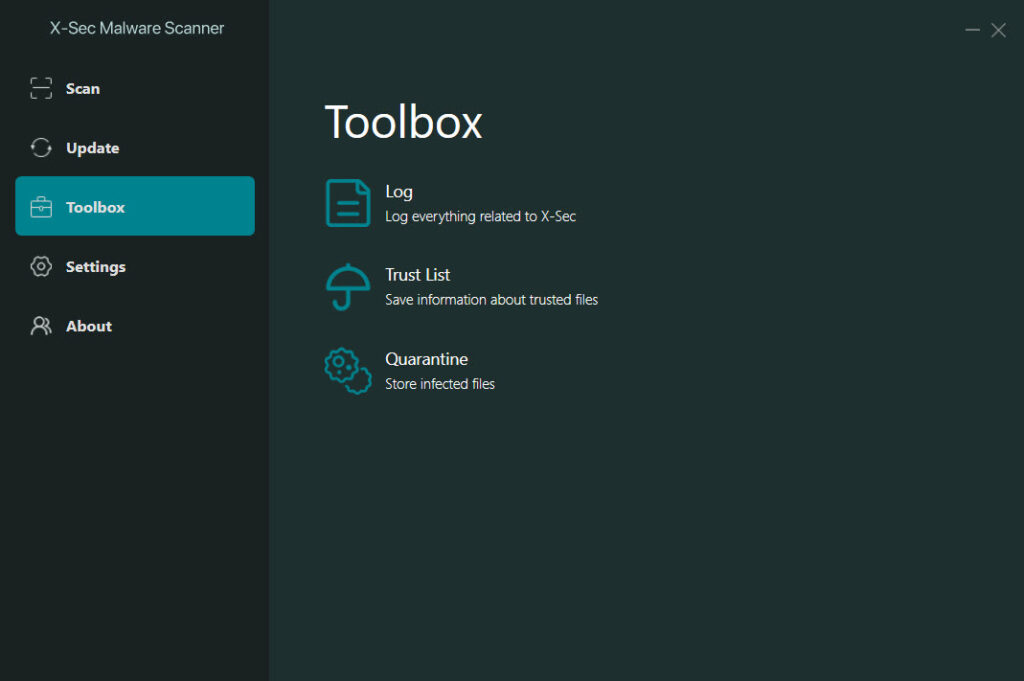This screenshot has width=1024, height=681.
Task: Click 'Save information about trusted files' text
Action: 492,300
